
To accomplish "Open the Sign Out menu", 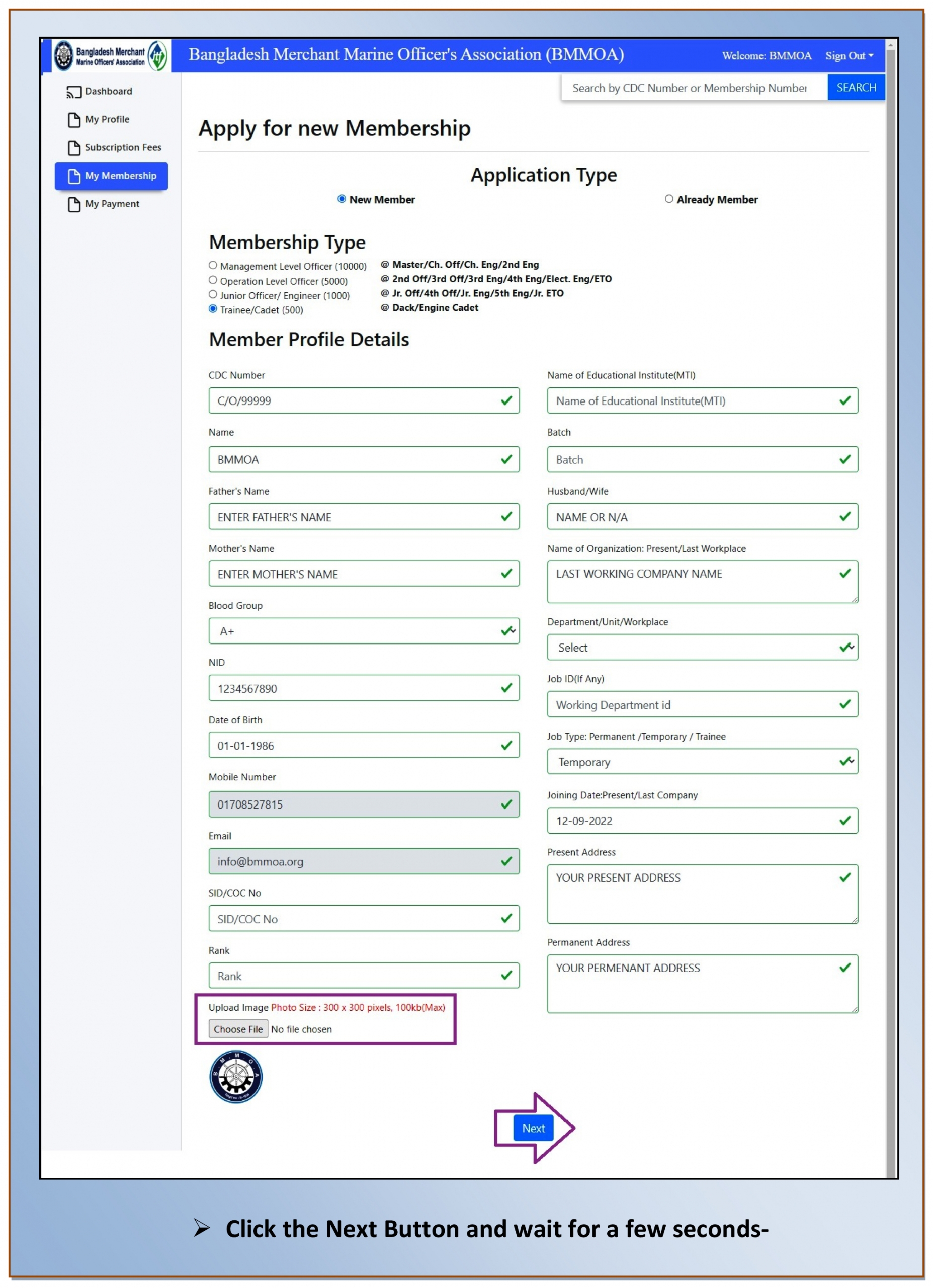I will tap(850, 56).
